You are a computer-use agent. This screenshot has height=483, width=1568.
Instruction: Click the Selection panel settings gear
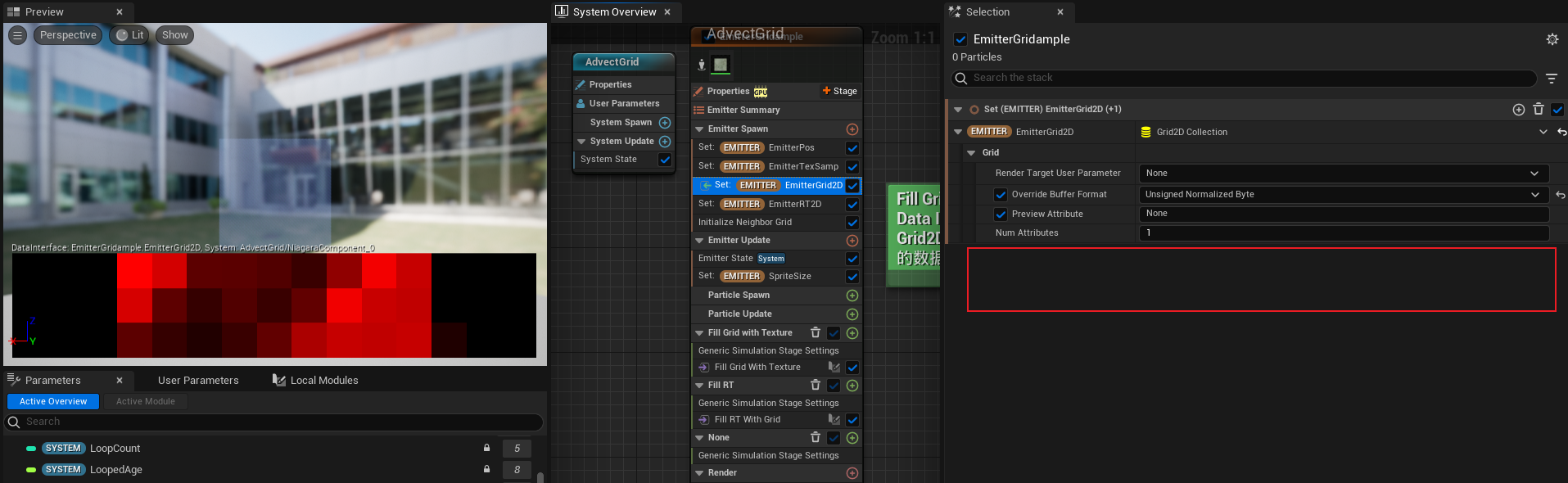click(x=1552, y=39)
